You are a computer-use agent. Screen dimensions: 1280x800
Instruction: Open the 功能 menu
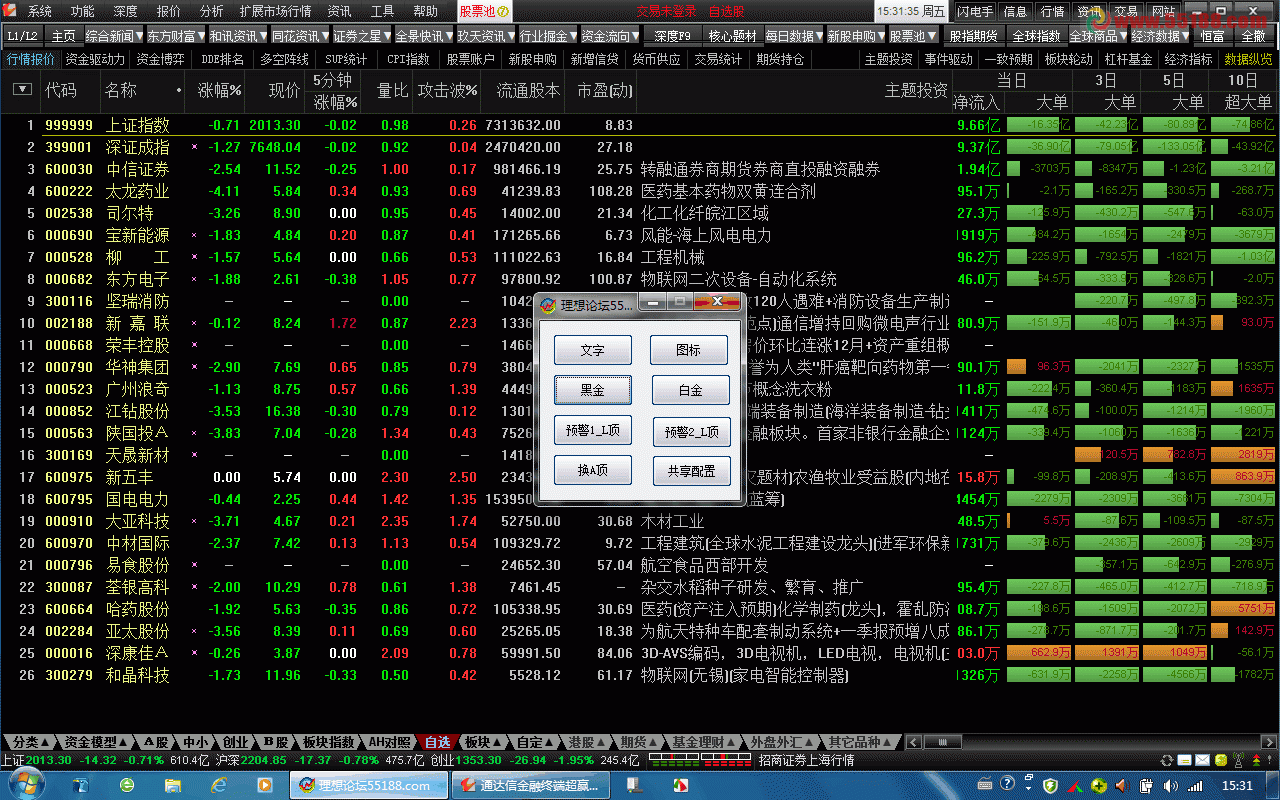[x=82, y=11]
